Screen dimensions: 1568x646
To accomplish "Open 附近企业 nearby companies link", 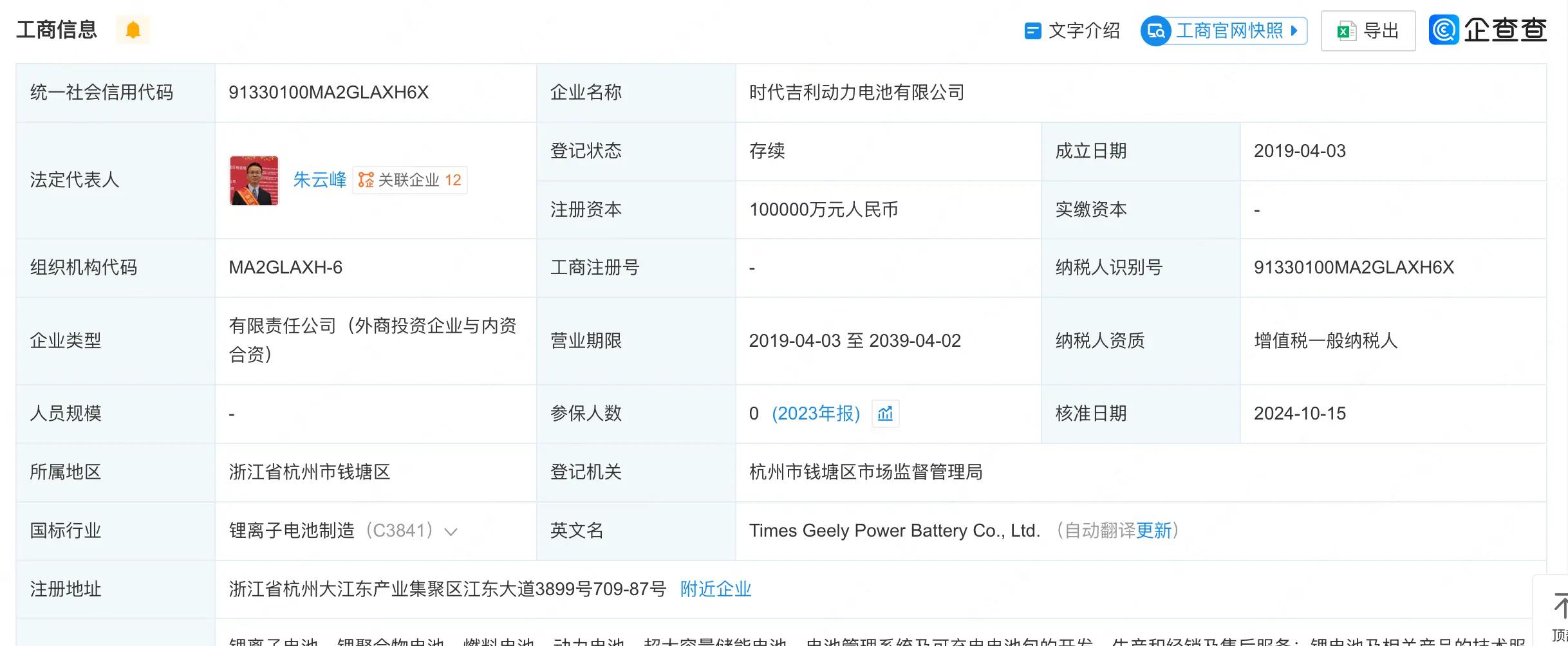I will [716, 589].
